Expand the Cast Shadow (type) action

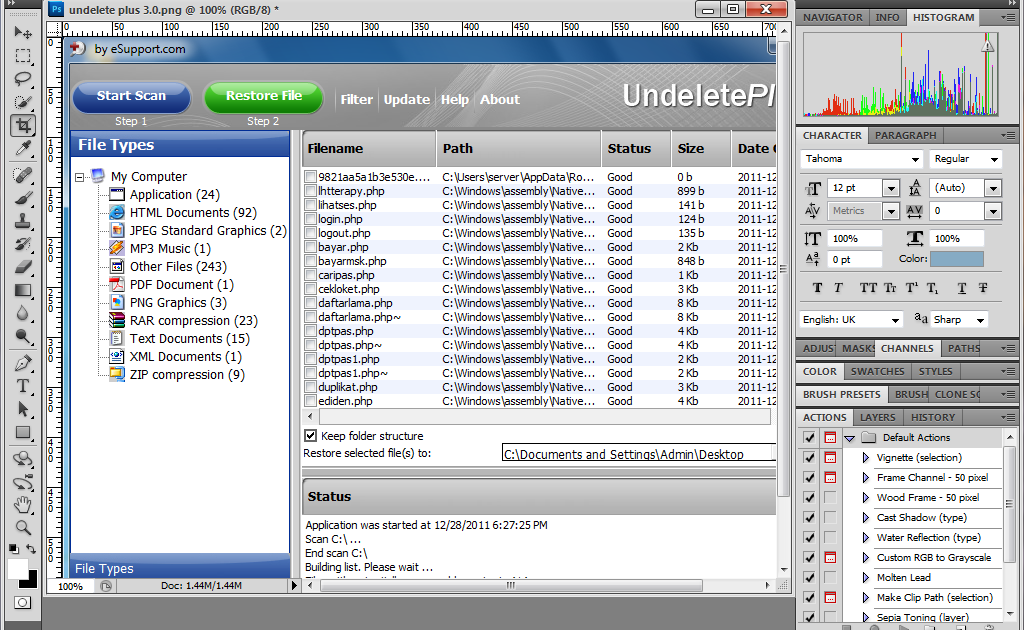point(866,518)
